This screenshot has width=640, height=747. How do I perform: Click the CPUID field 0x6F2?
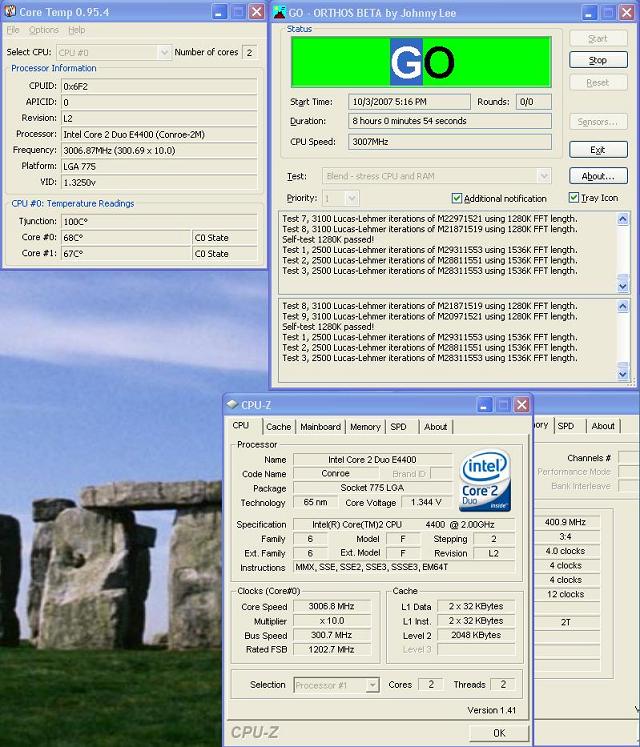159,86
